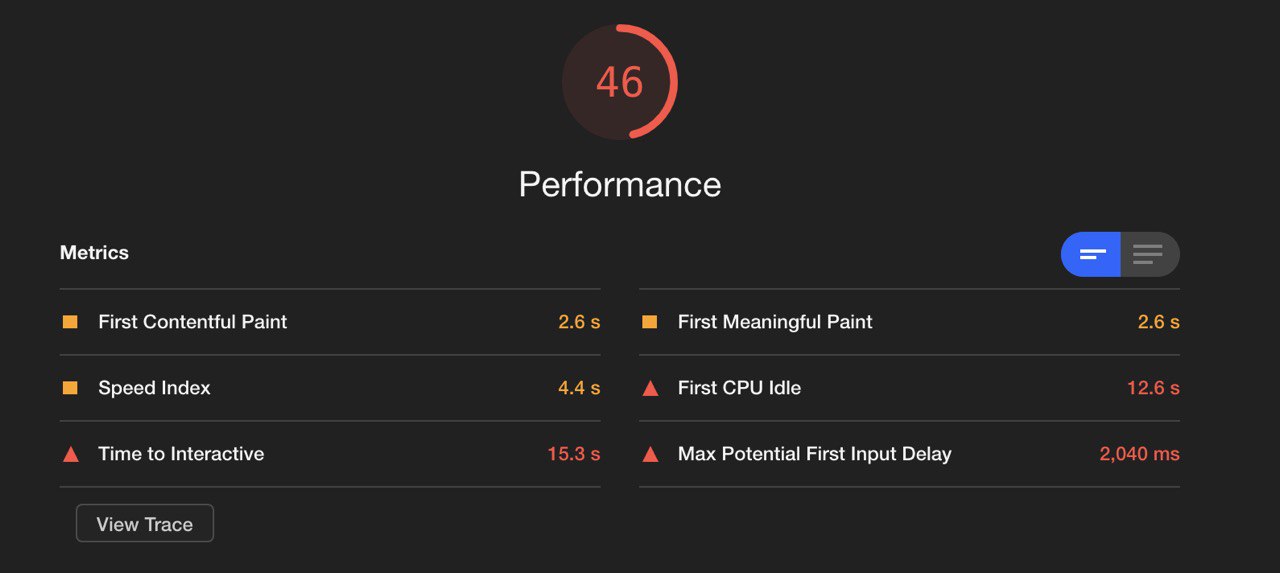Expand the First CPU Idle metric row

coord(910,388)
